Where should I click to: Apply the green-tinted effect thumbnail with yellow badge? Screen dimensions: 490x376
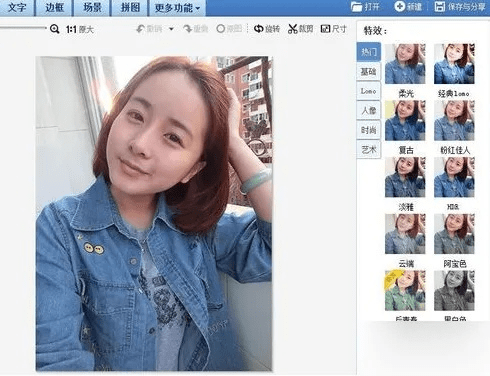[x=405, y=291]
